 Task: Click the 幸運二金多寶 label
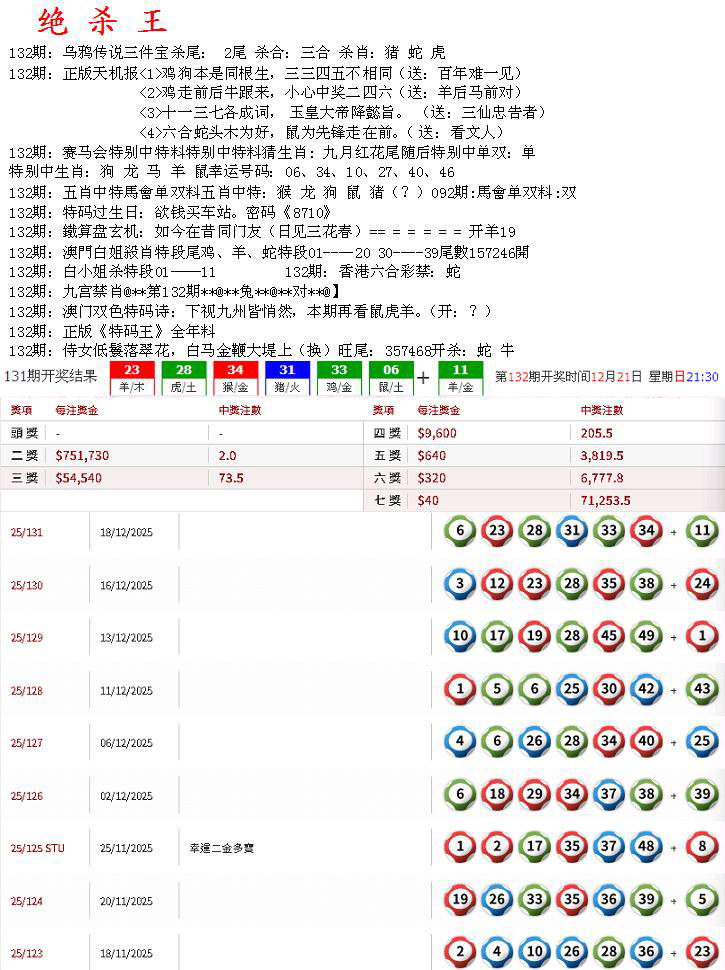[221, 848]
